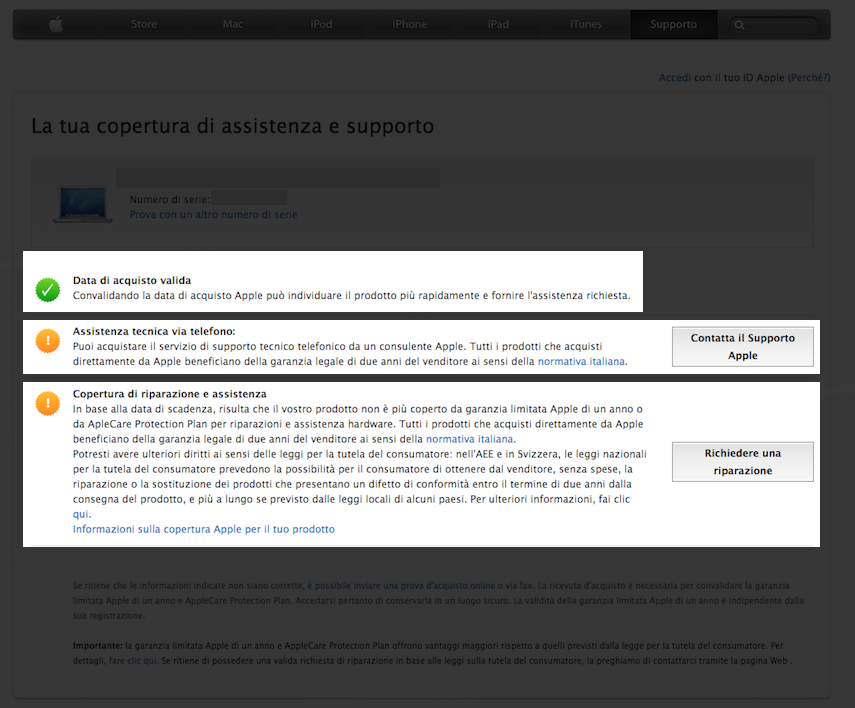
Task: Click the search field in navigation bar
Action: click(774, 25)
